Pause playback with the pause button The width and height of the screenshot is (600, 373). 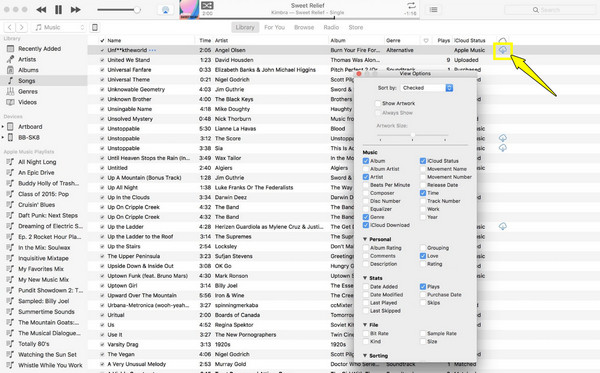[x=58, y=10]
